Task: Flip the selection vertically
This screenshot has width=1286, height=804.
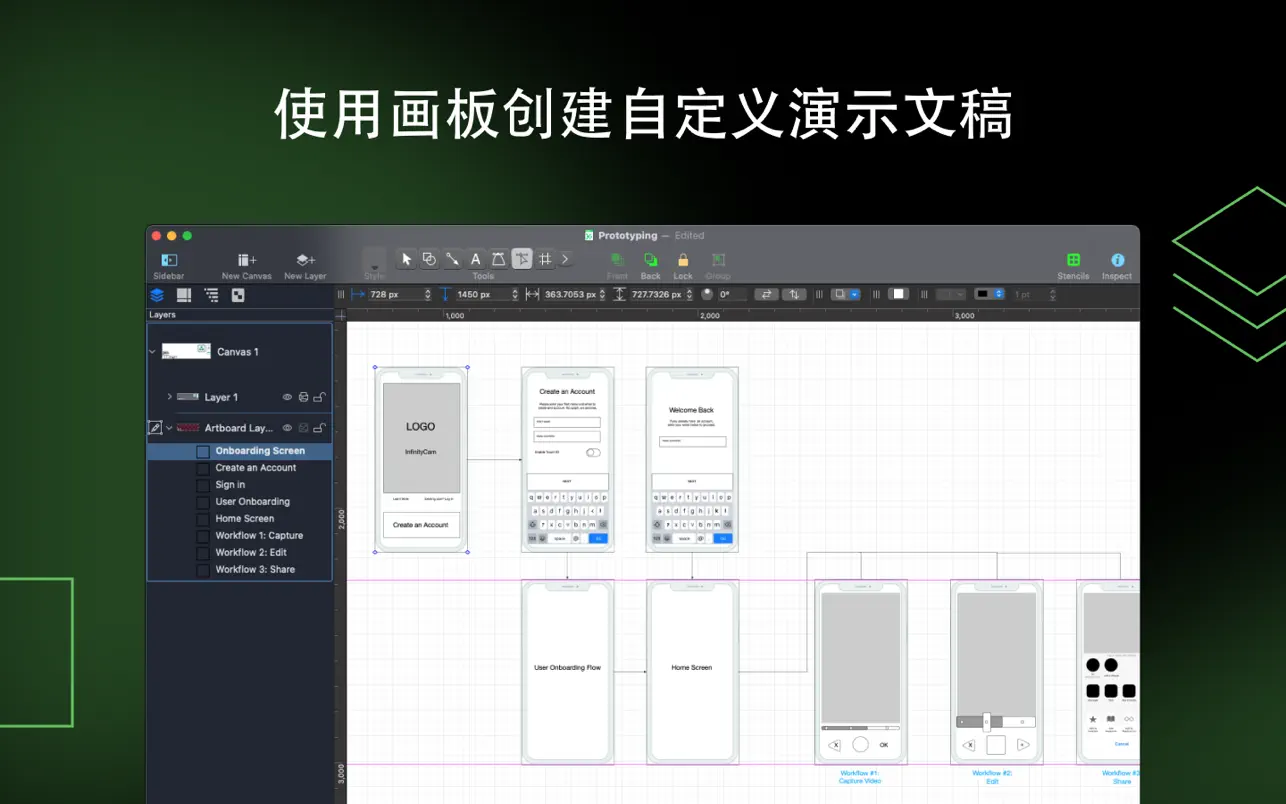Action: coord(794,295)
